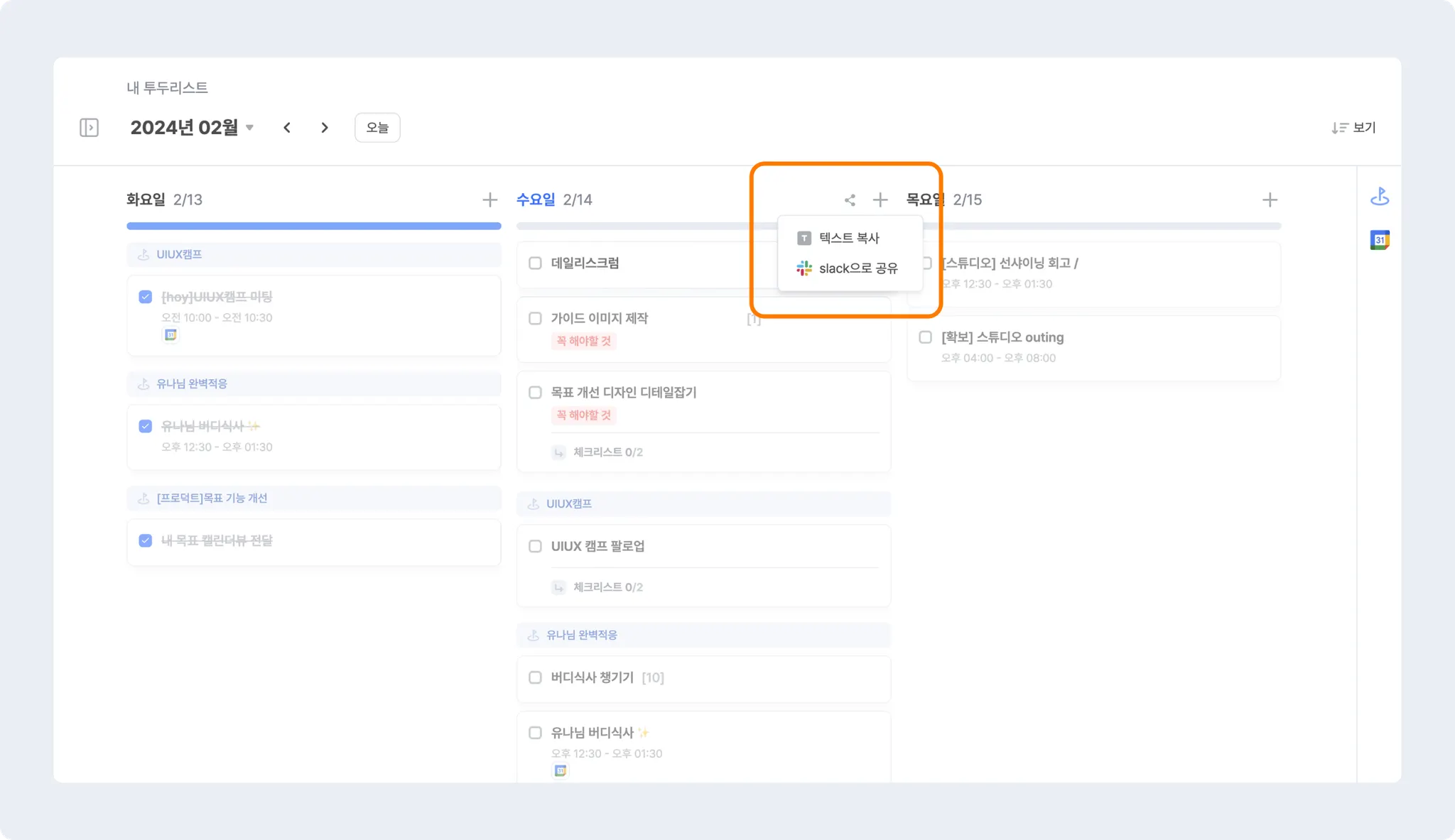Viewport: 1455px width, 840px height.
Task: Add a task to Thursday 2/15 column
Action: (x=1270, y=200)
